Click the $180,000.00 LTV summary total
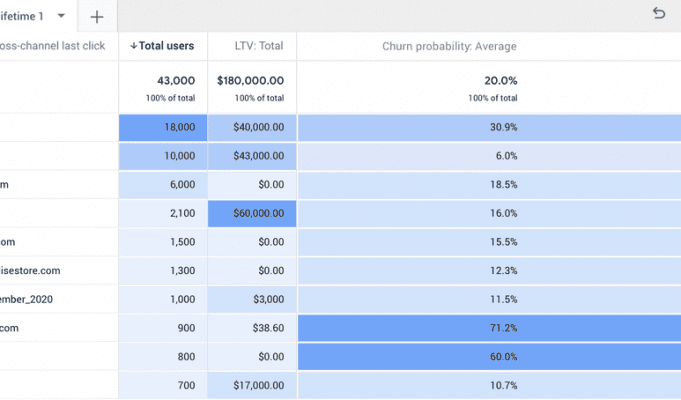681x400 pixels. tap(250, 80)
